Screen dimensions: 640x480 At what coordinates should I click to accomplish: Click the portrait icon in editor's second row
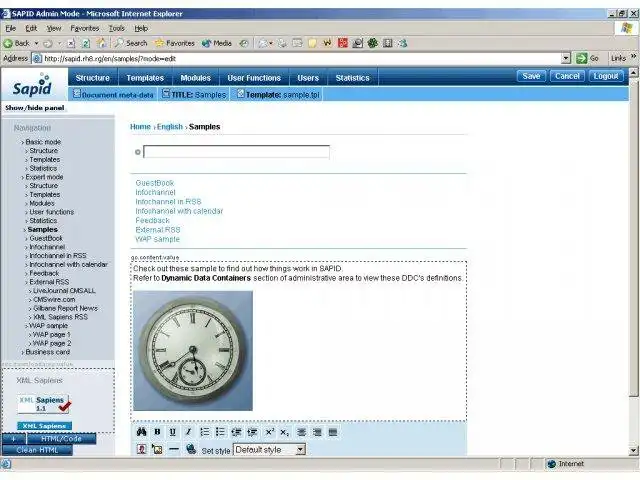(142, 449)
